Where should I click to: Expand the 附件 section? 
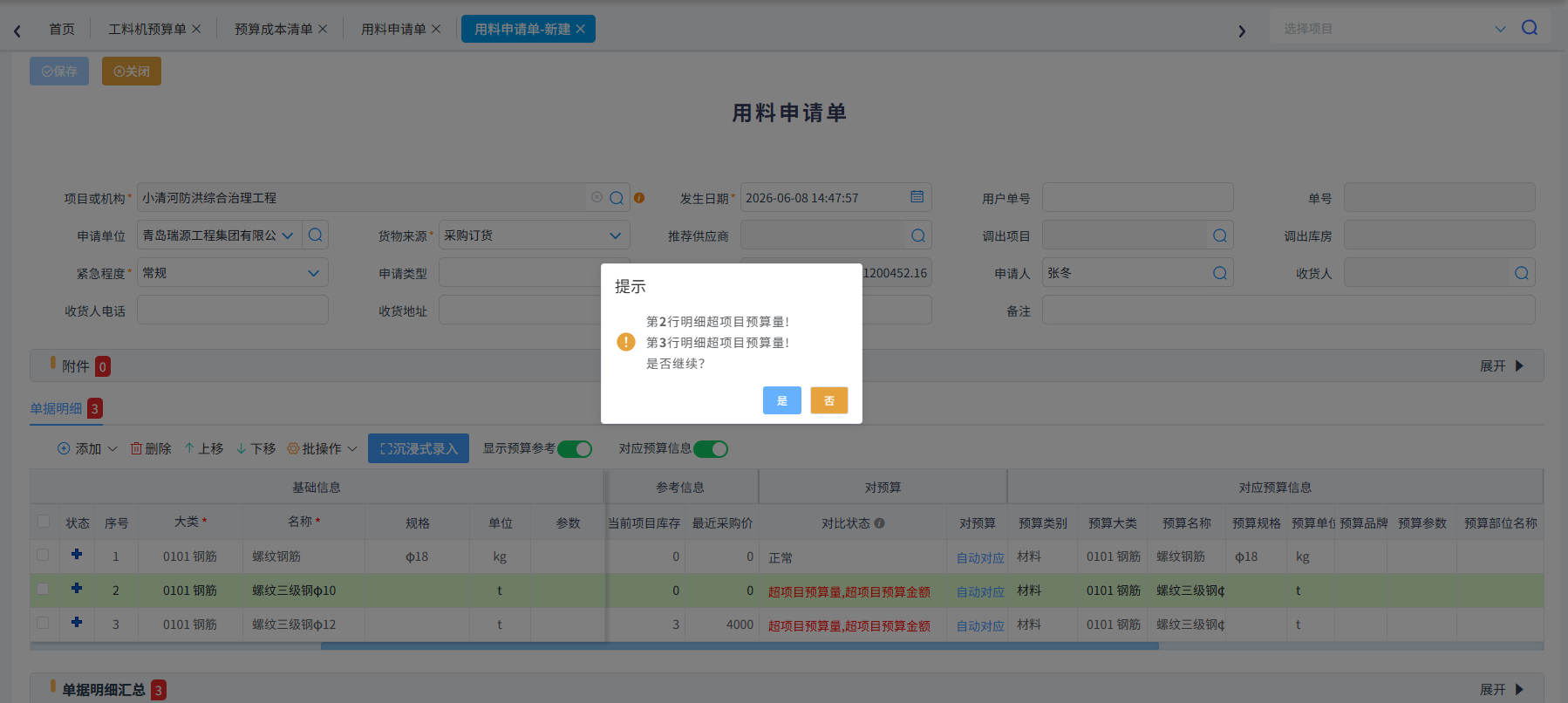point(1502,366)
